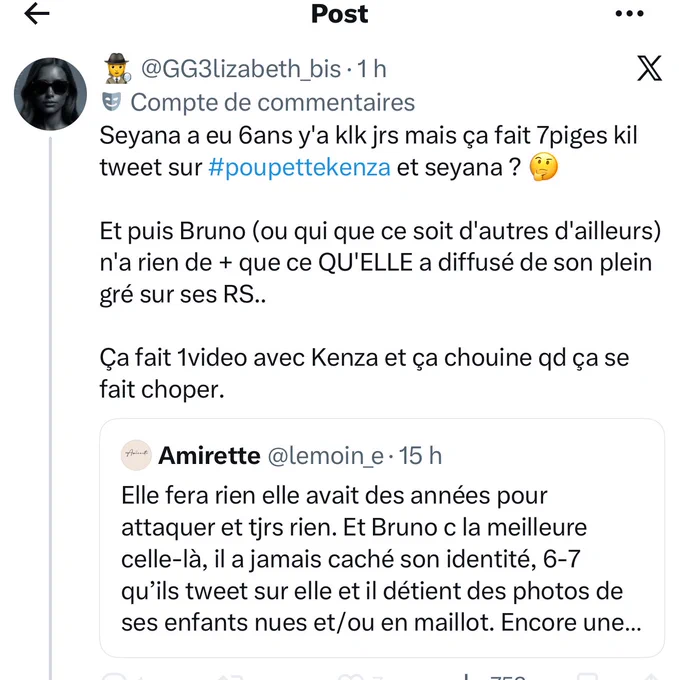Viewport: 679px width, 680px height.
Task: Open the #poupettekenza hashtag
Action: click(x=299, y=167)
